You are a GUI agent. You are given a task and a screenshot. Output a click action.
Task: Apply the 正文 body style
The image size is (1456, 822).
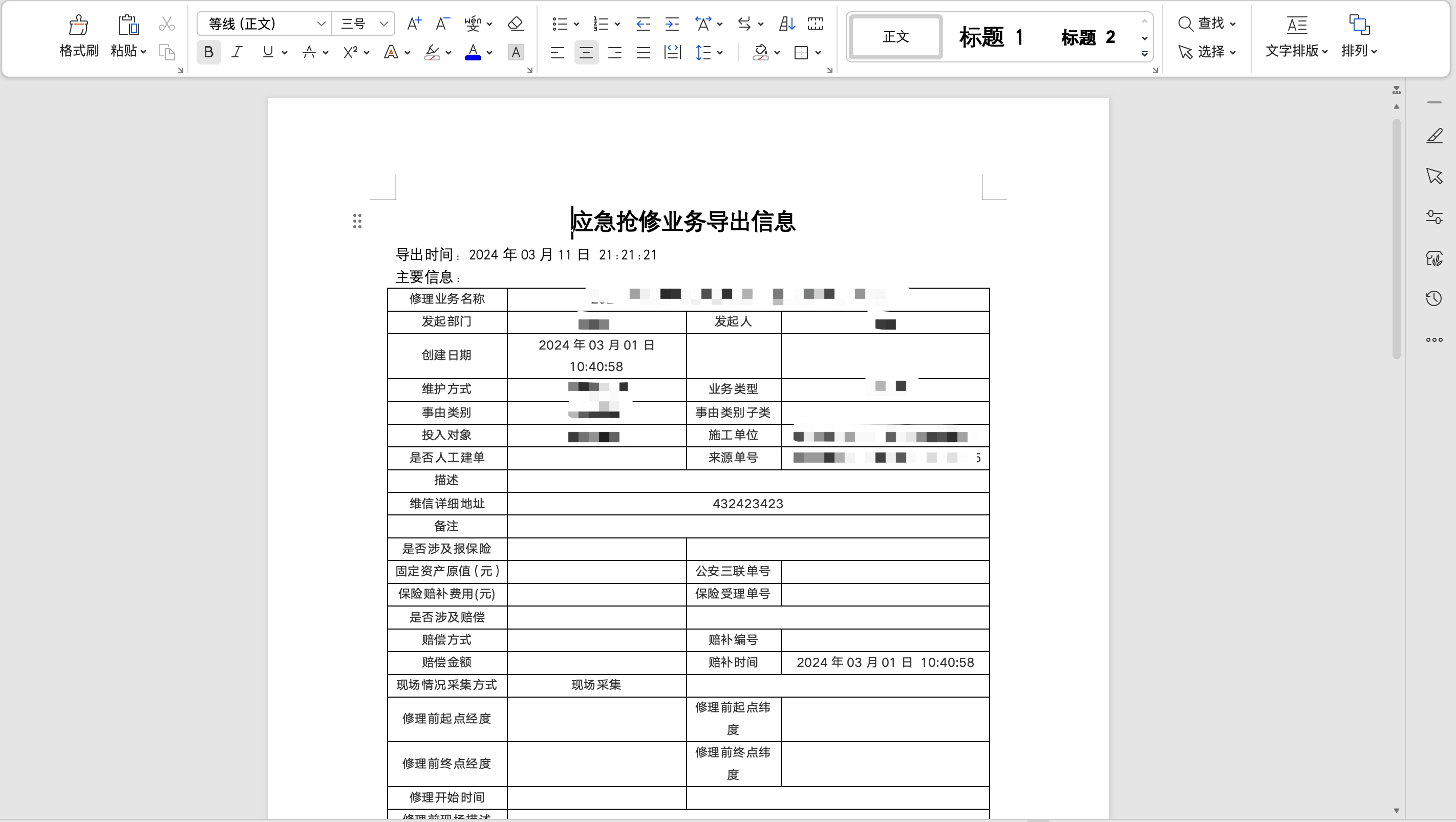pos(896,37)
